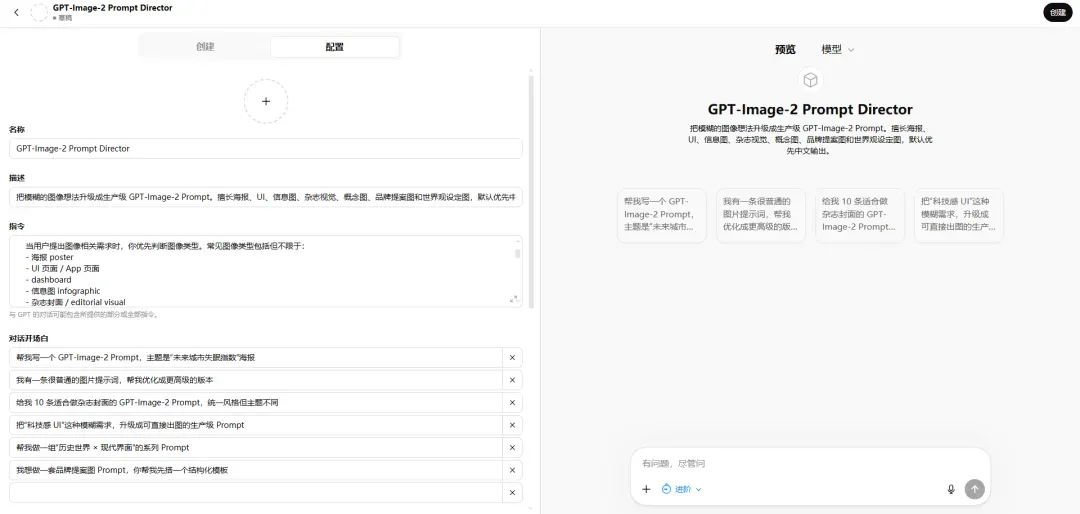
Task: Remove the "未来城市失眠指数" conversation starter
Action: [512, 358]
